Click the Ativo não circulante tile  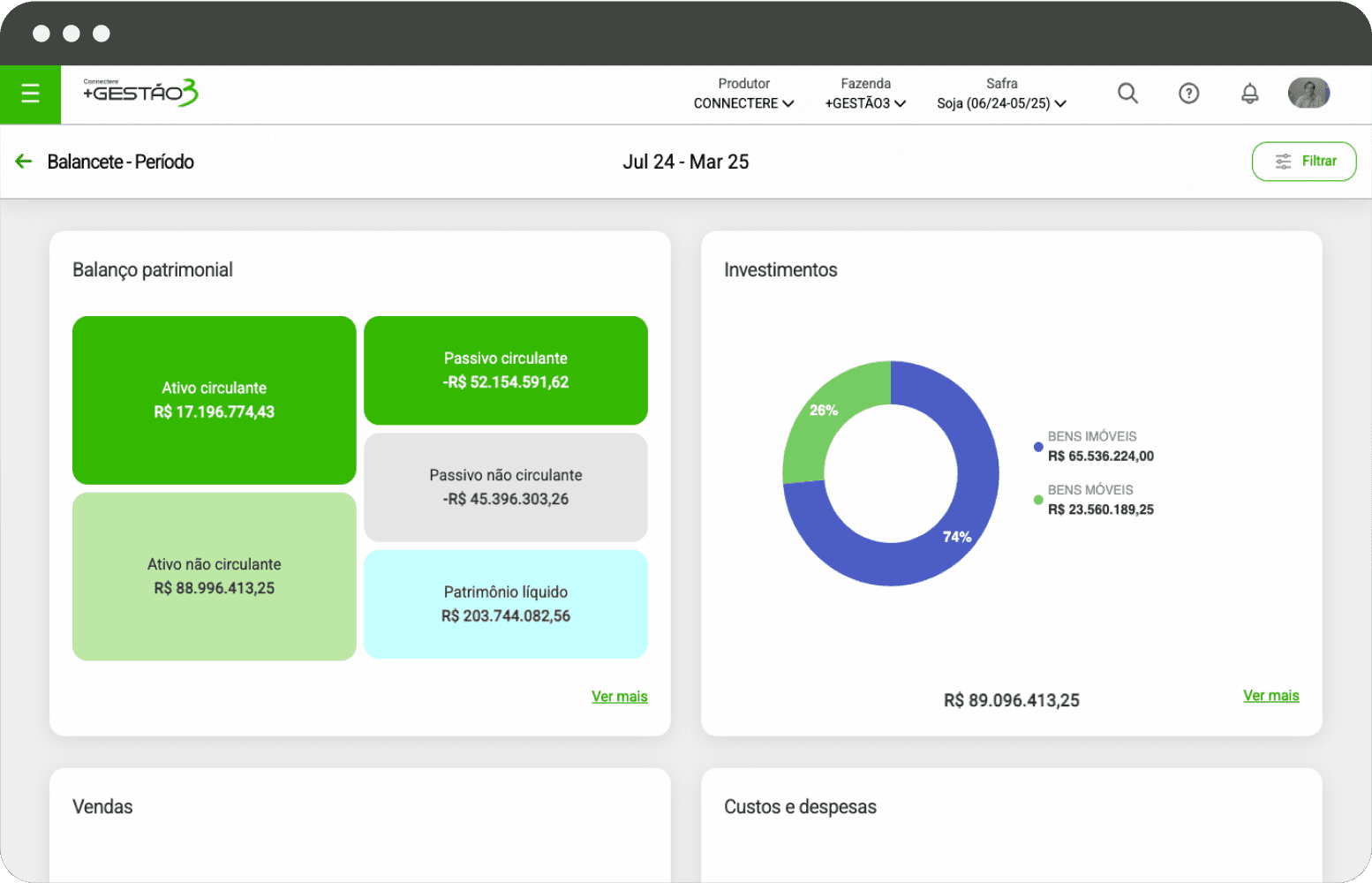[x=215, y=576]
